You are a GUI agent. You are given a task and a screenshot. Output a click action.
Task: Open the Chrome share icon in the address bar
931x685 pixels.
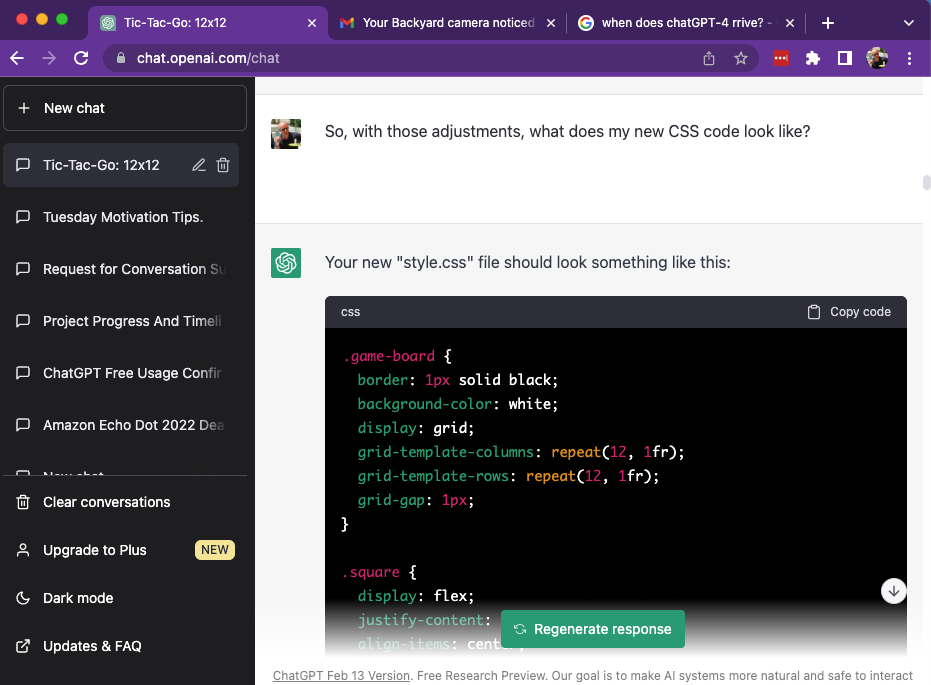click(x=709, y=58)
